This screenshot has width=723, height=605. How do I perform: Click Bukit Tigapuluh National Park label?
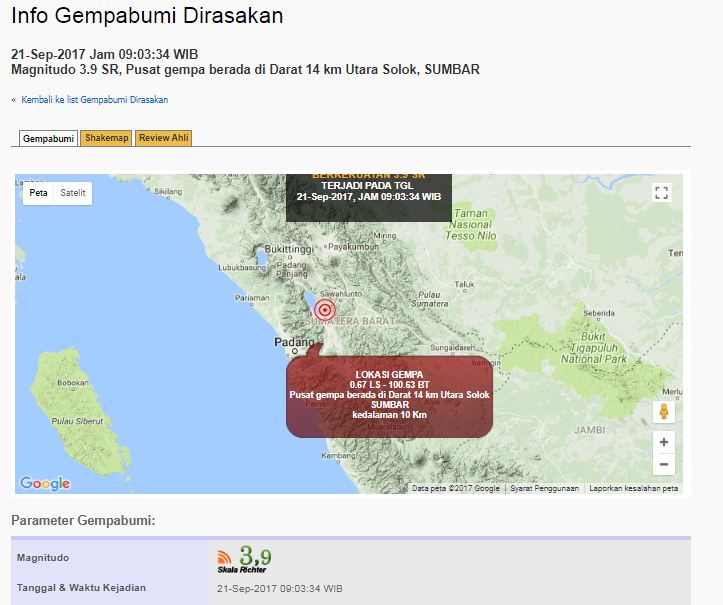click(x=594, y=347)
